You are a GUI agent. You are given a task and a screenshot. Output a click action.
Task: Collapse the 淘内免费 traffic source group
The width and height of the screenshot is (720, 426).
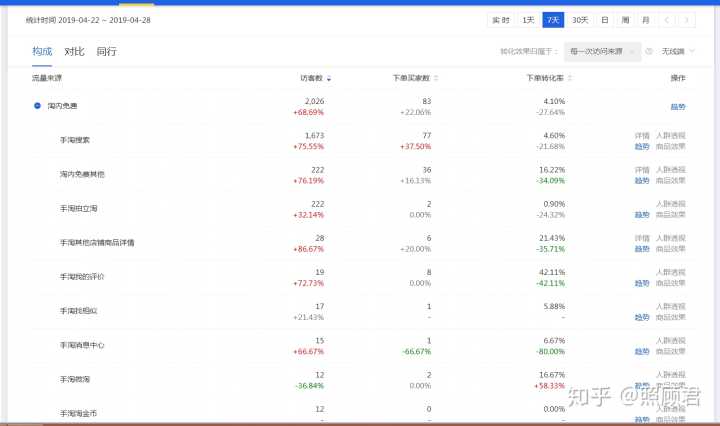pos(37,106)
